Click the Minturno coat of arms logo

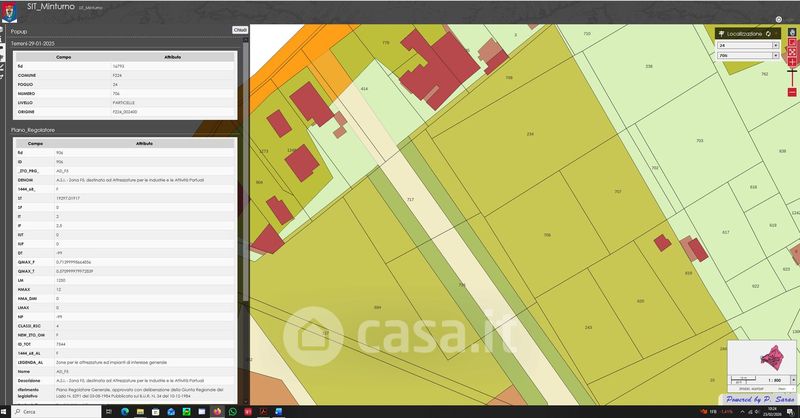pos(10,7)
